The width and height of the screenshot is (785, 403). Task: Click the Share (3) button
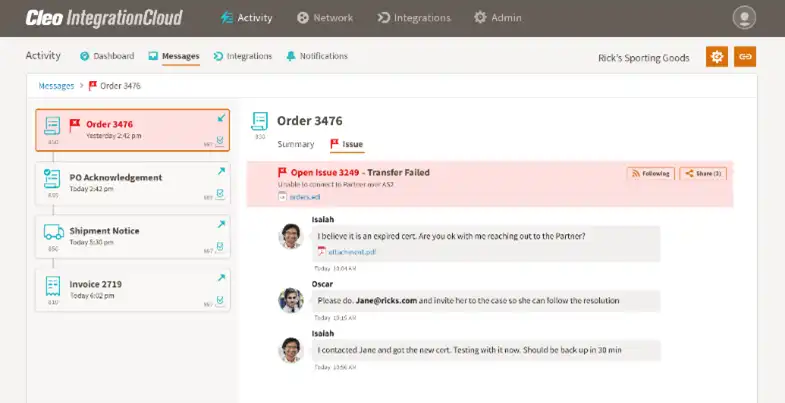coord(703,174)
